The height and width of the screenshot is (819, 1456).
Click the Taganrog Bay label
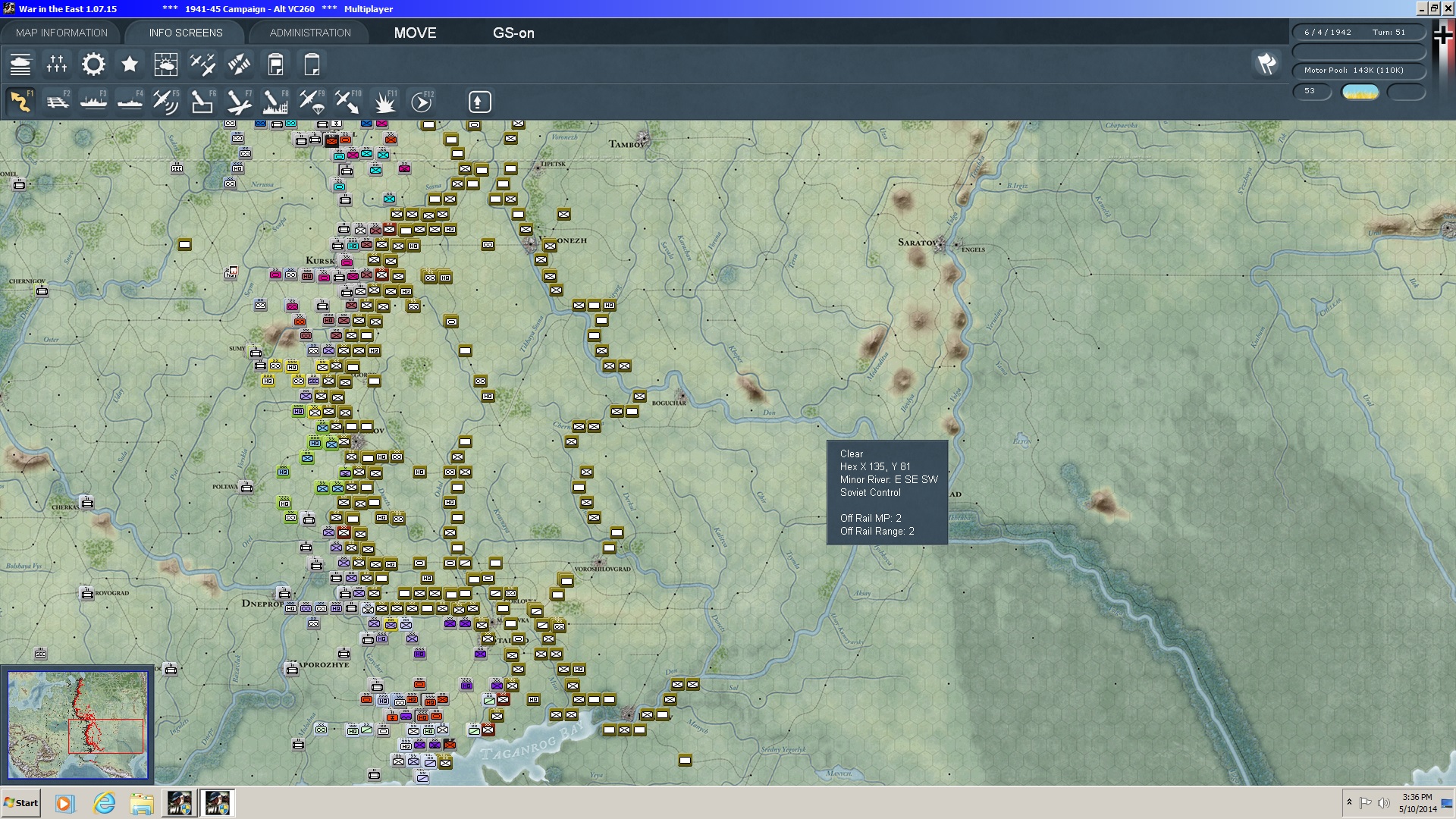click(x=532, y=743)
